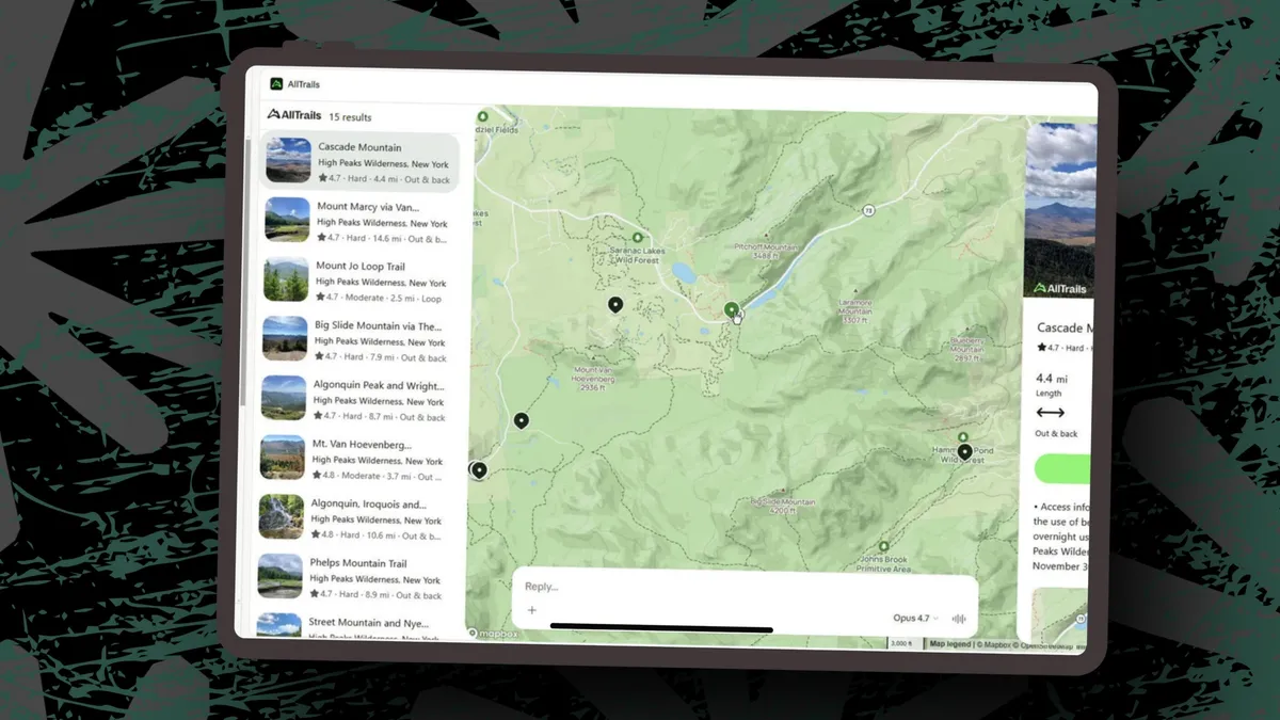Click the voice input waveform icon

coord(958,618)
